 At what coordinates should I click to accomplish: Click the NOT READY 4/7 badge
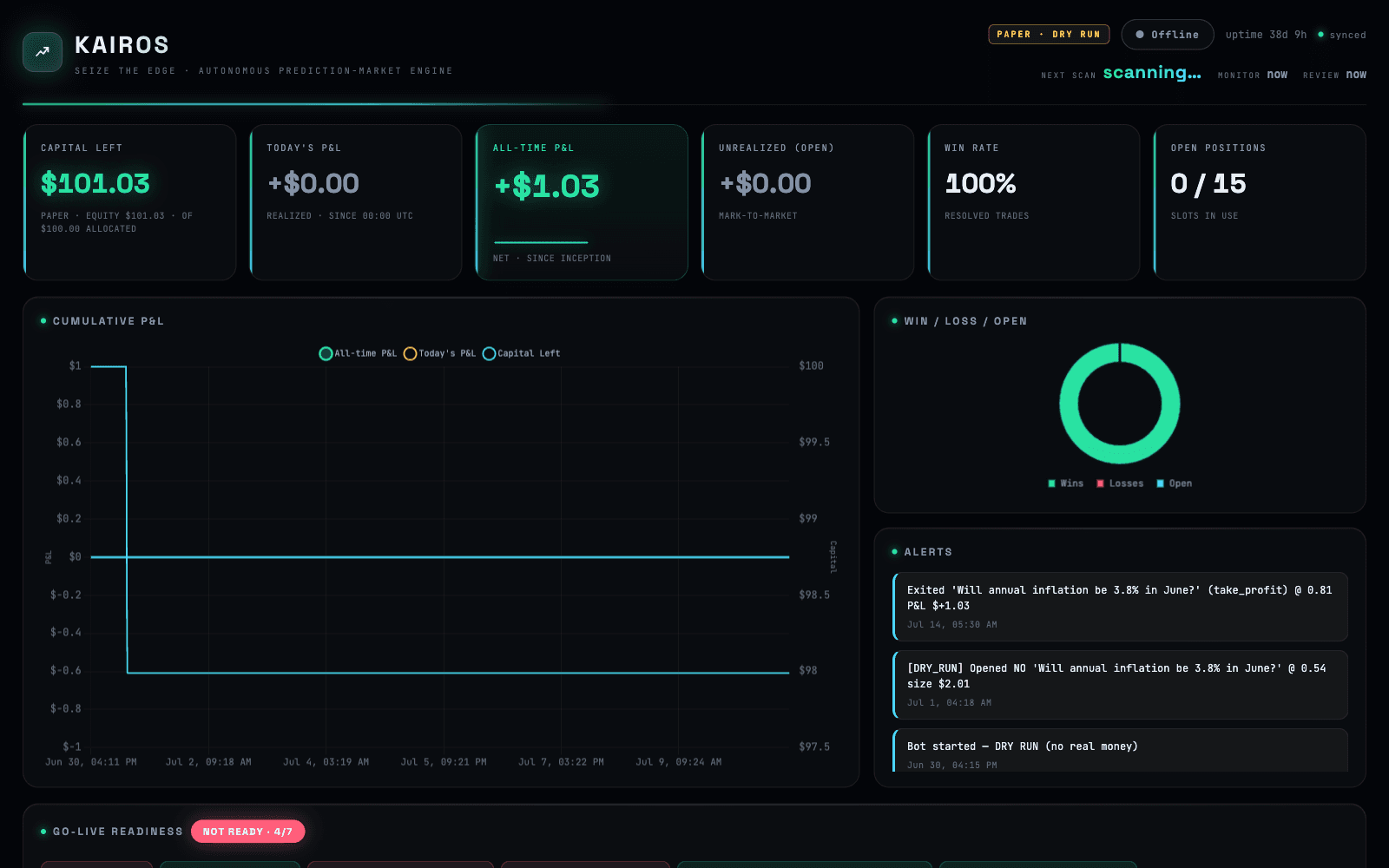(247, 832)
